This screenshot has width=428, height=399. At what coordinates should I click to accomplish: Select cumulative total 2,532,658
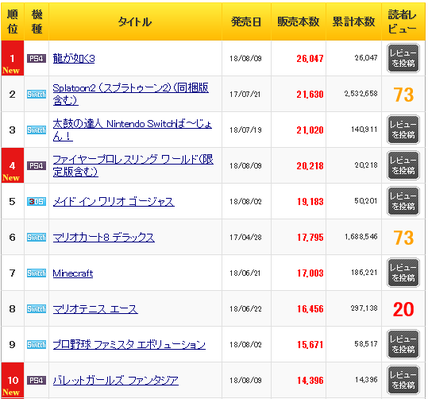coord(361,94)
